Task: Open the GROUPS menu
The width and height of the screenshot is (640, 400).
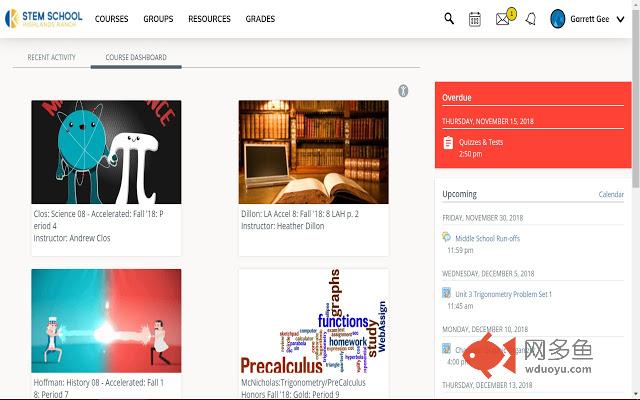Action: (x=158, y=19)
